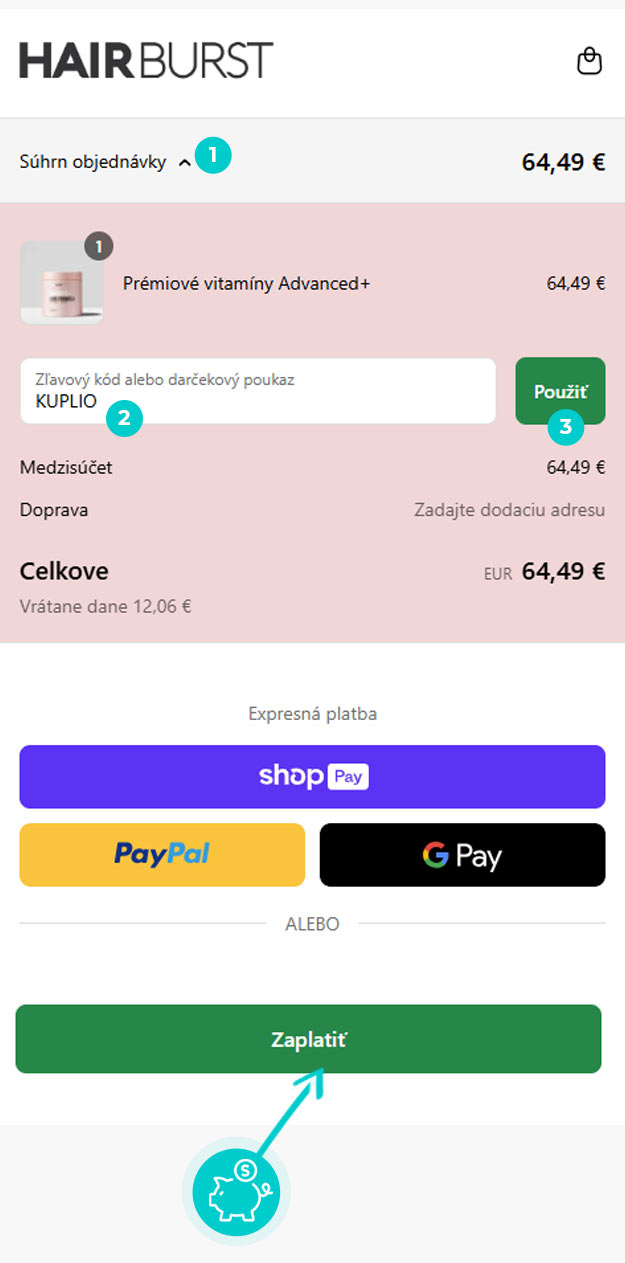Click the Zadajte dodaciu adresu shipping text
The width and height of the screenshot is (625, 1263).
click(509, 510)
